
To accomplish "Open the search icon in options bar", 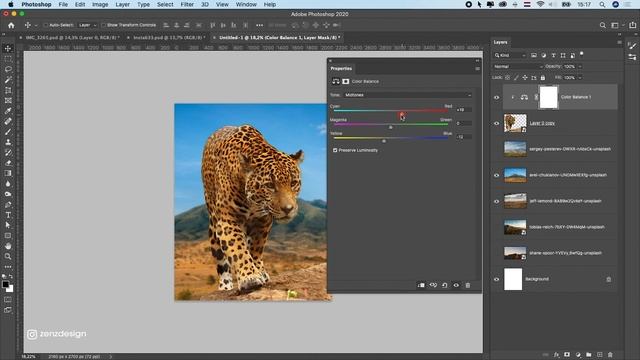I will pos(602,25).
